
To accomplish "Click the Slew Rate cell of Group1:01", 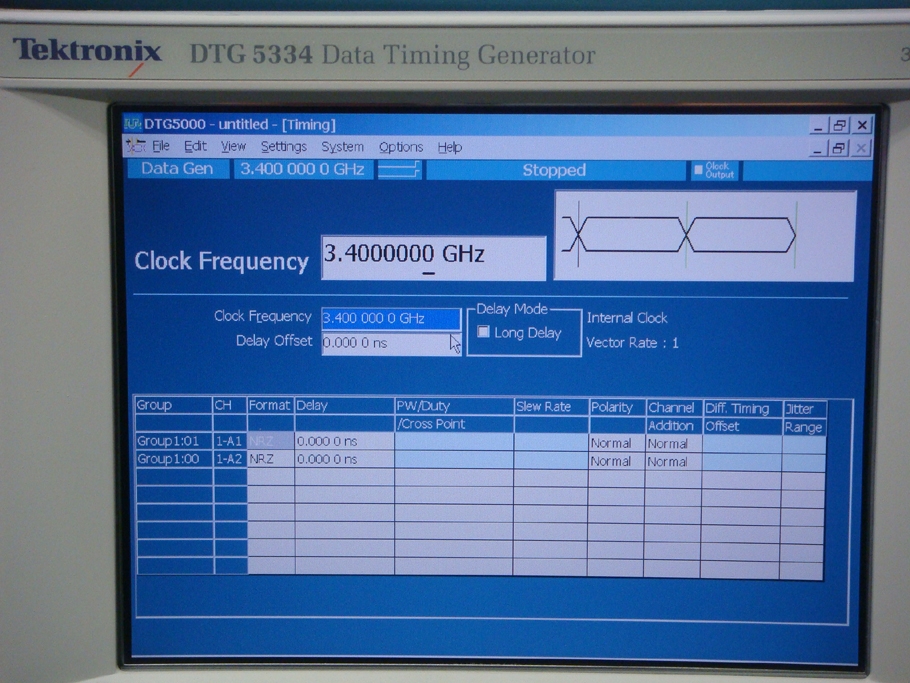I will 551,443.
